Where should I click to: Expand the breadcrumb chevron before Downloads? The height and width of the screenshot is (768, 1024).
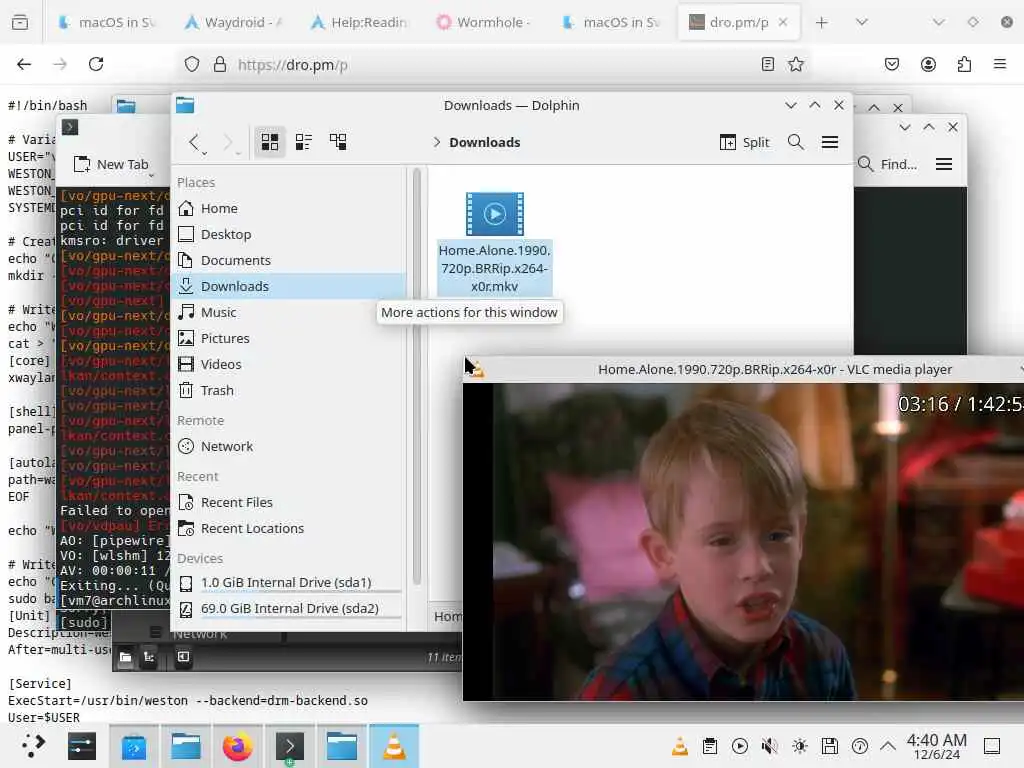pos(437,142)
